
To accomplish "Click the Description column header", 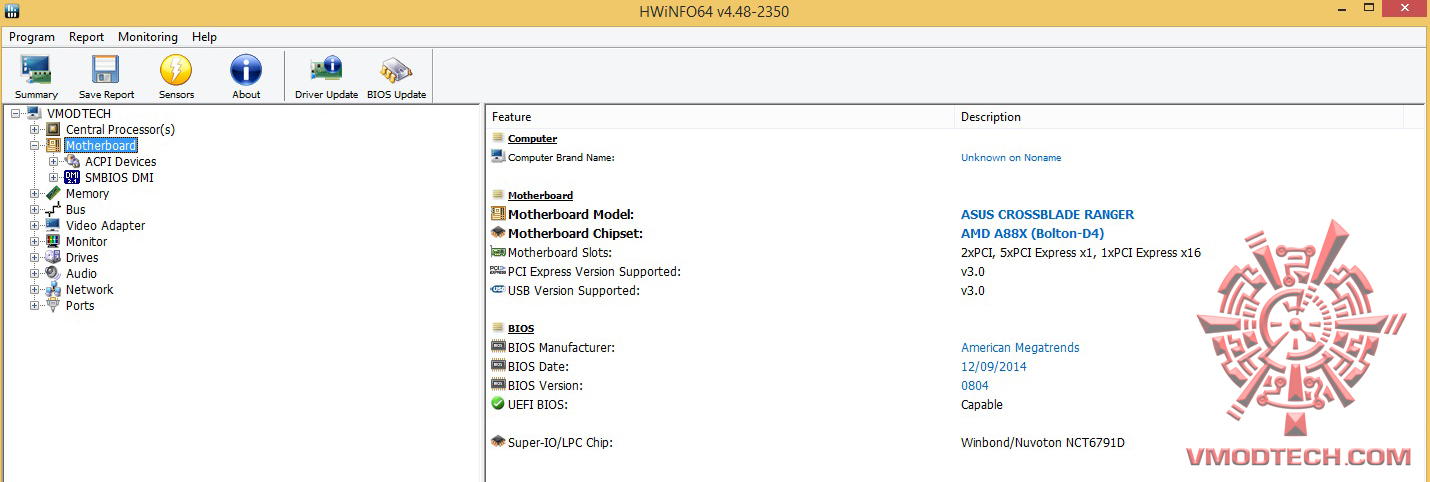I will click(x=1178, y=117).
